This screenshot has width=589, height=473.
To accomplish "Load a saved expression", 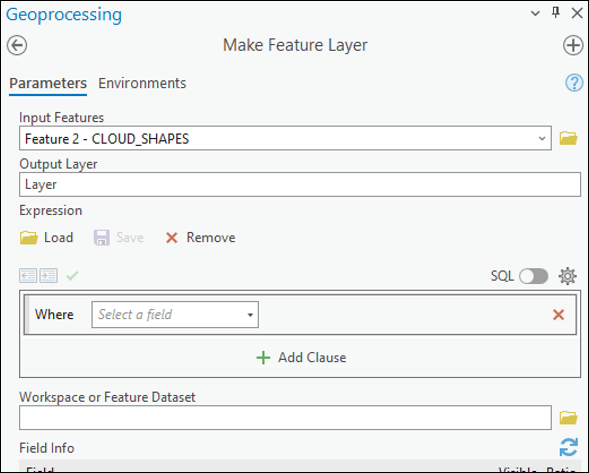I will click(47, 237).
